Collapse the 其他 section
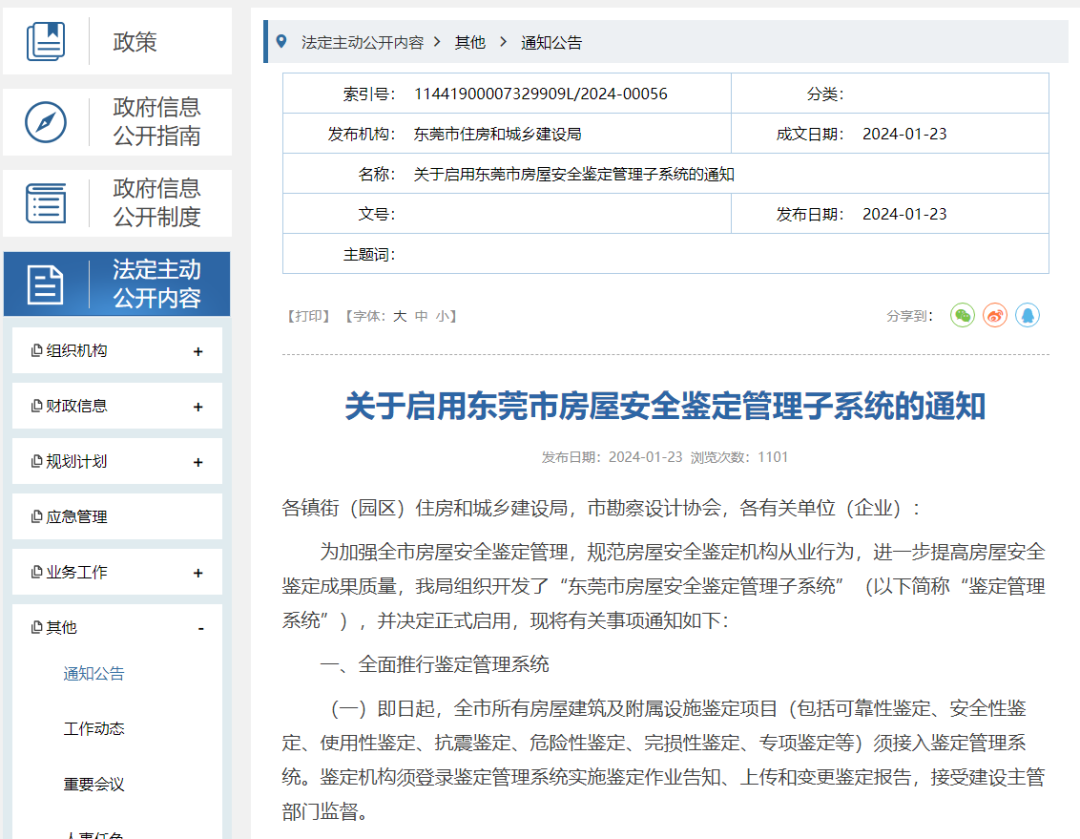The image size is (1080, 839). 200,628
